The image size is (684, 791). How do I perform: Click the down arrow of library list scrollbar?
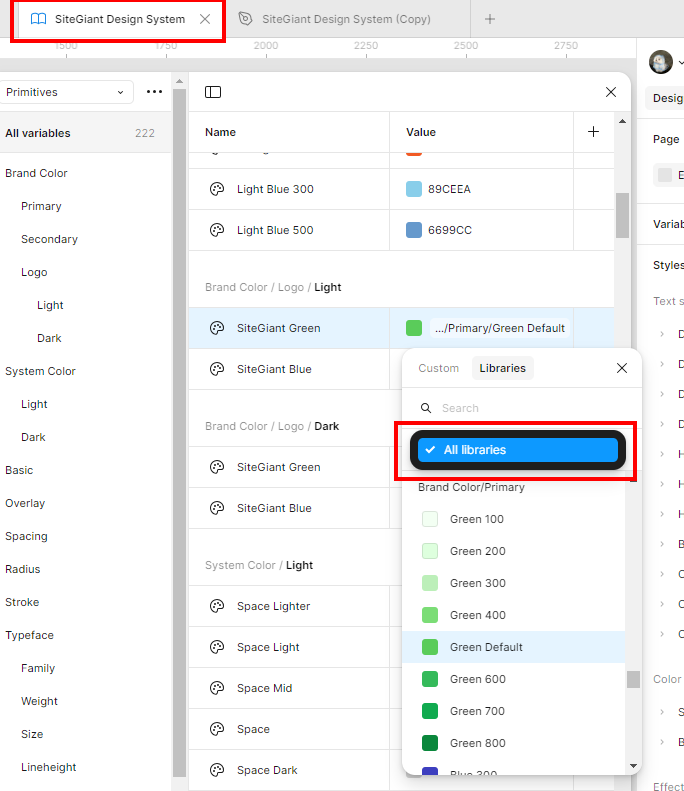coord(634,766)
